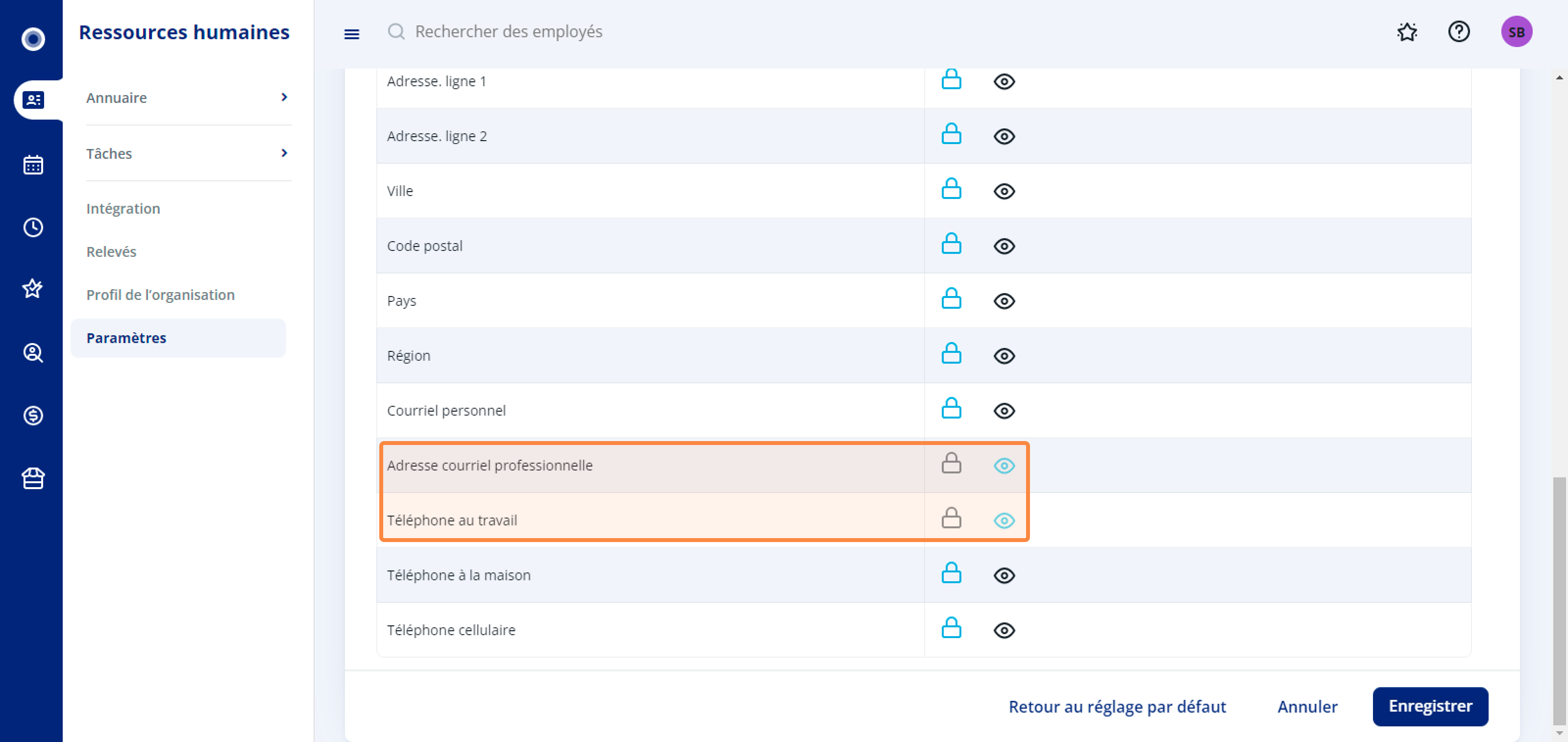1568x742 pixels.
Task: Open the home logo icon in sidebar
Action: click(x=33, y=39)
